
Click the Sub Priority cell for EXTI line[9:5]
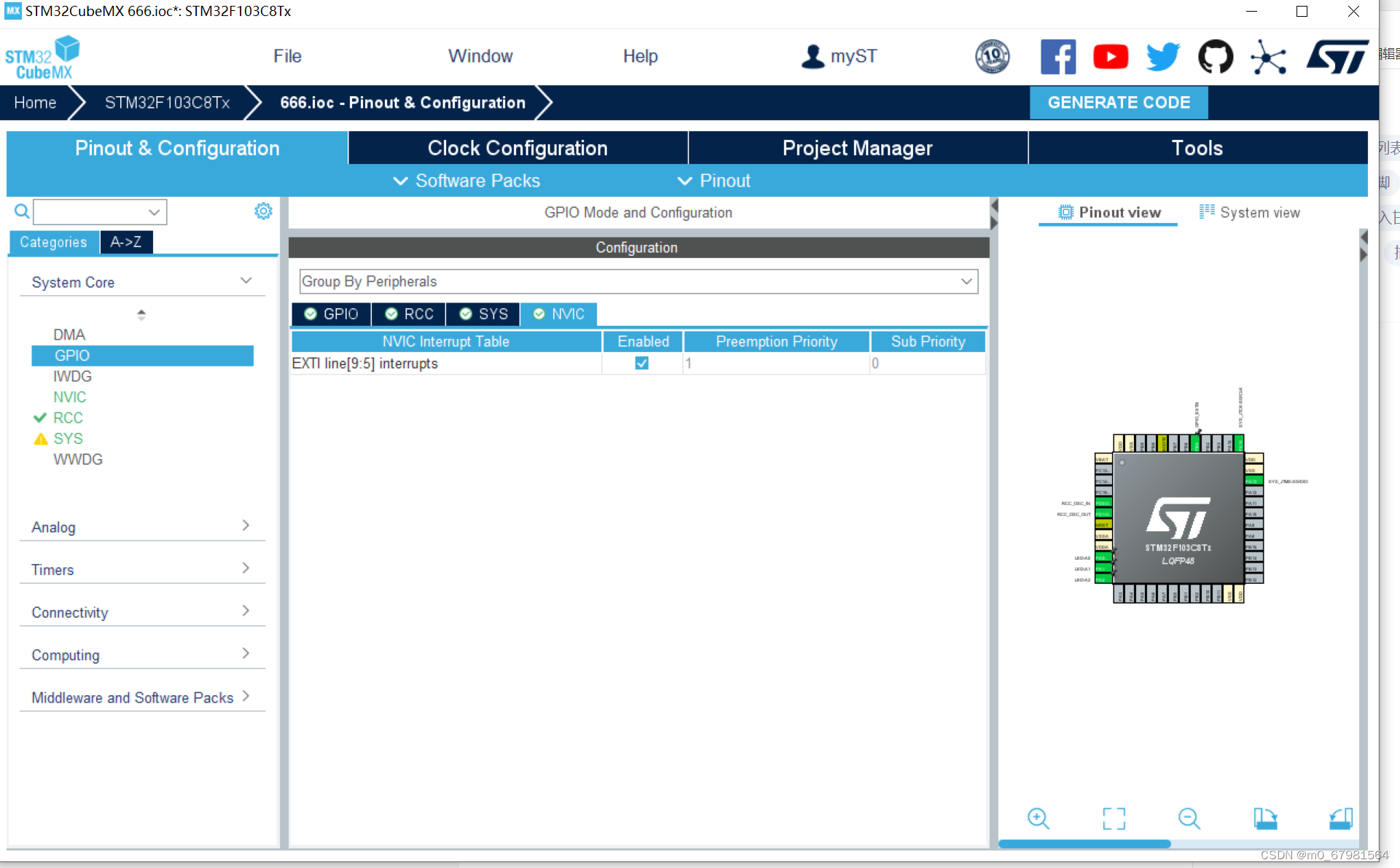(928, 363)
